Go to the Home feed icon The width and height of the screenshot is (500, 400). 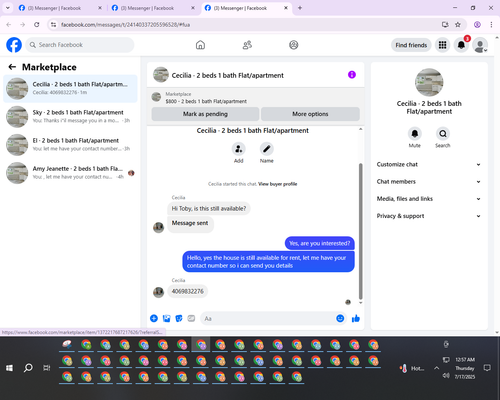200,45
